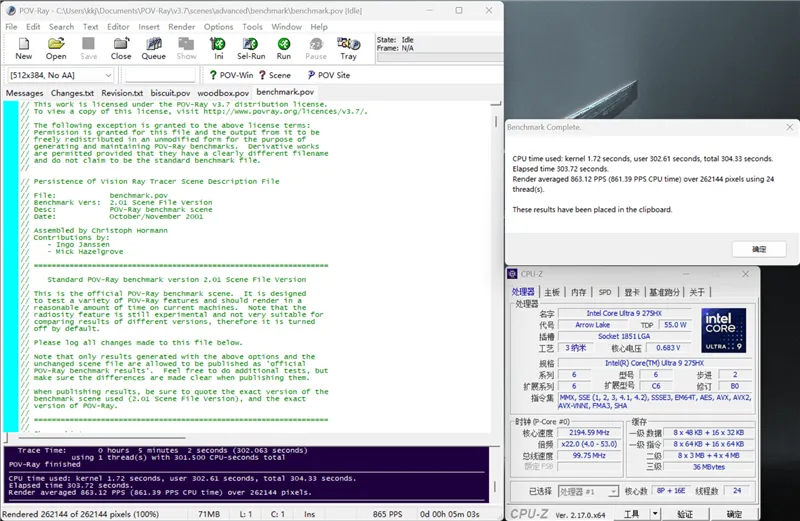Click 确定 in the Benchmark Complete dialog
800x521 pixels.
(759, 248)
